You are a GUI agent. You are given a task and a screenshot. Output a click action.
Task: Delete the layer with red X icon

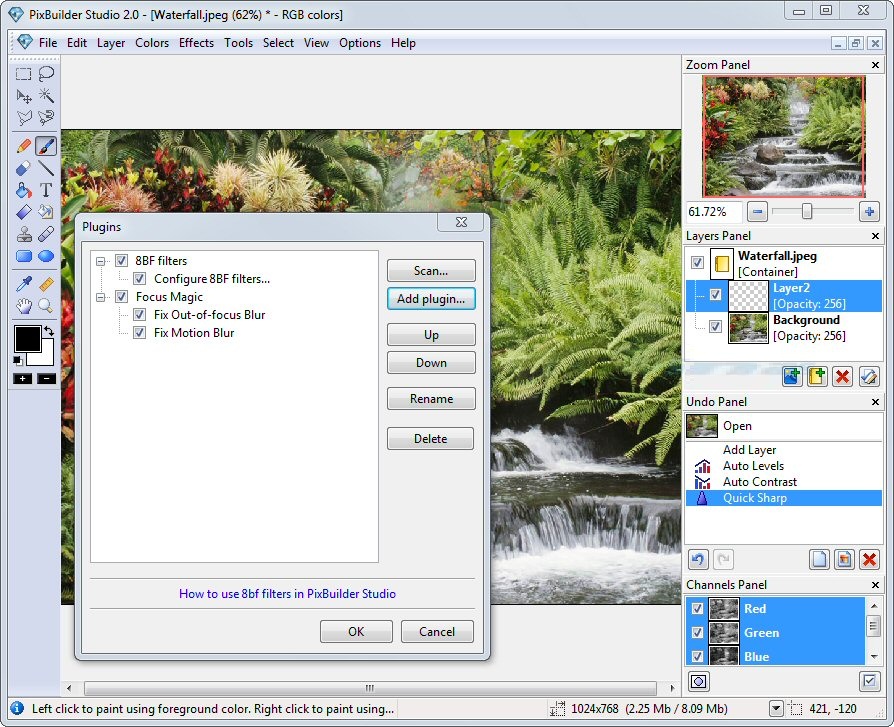click(843, 376)
